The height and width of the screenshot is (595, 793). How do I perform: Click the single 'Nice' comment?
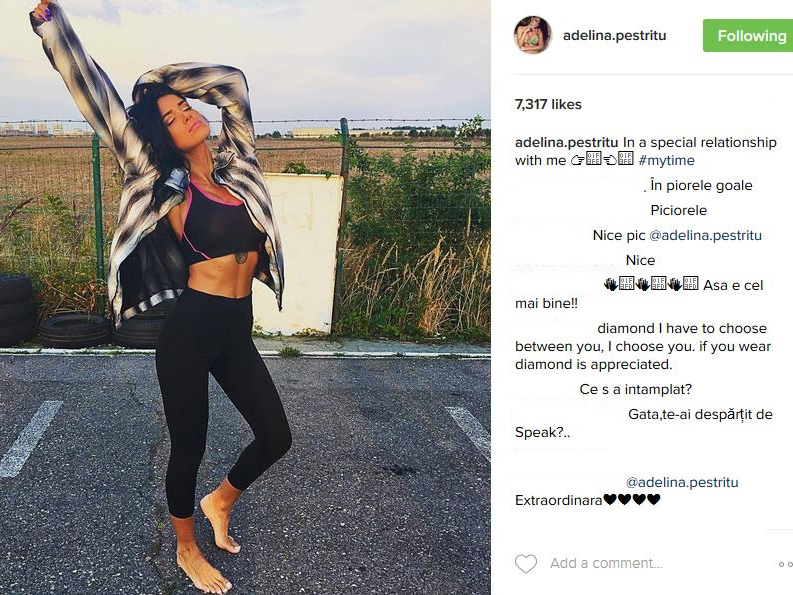click(x=640, y=260)
